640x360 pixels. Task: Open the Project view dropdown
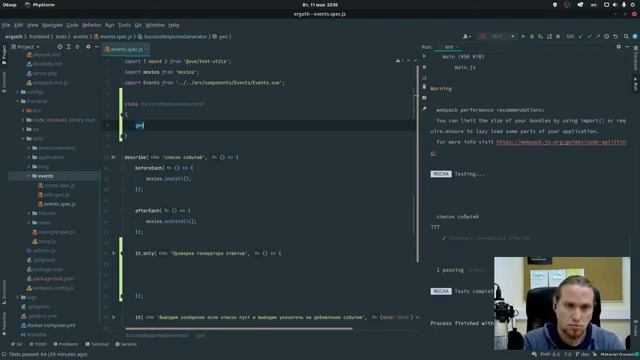(x=26, y=47)
